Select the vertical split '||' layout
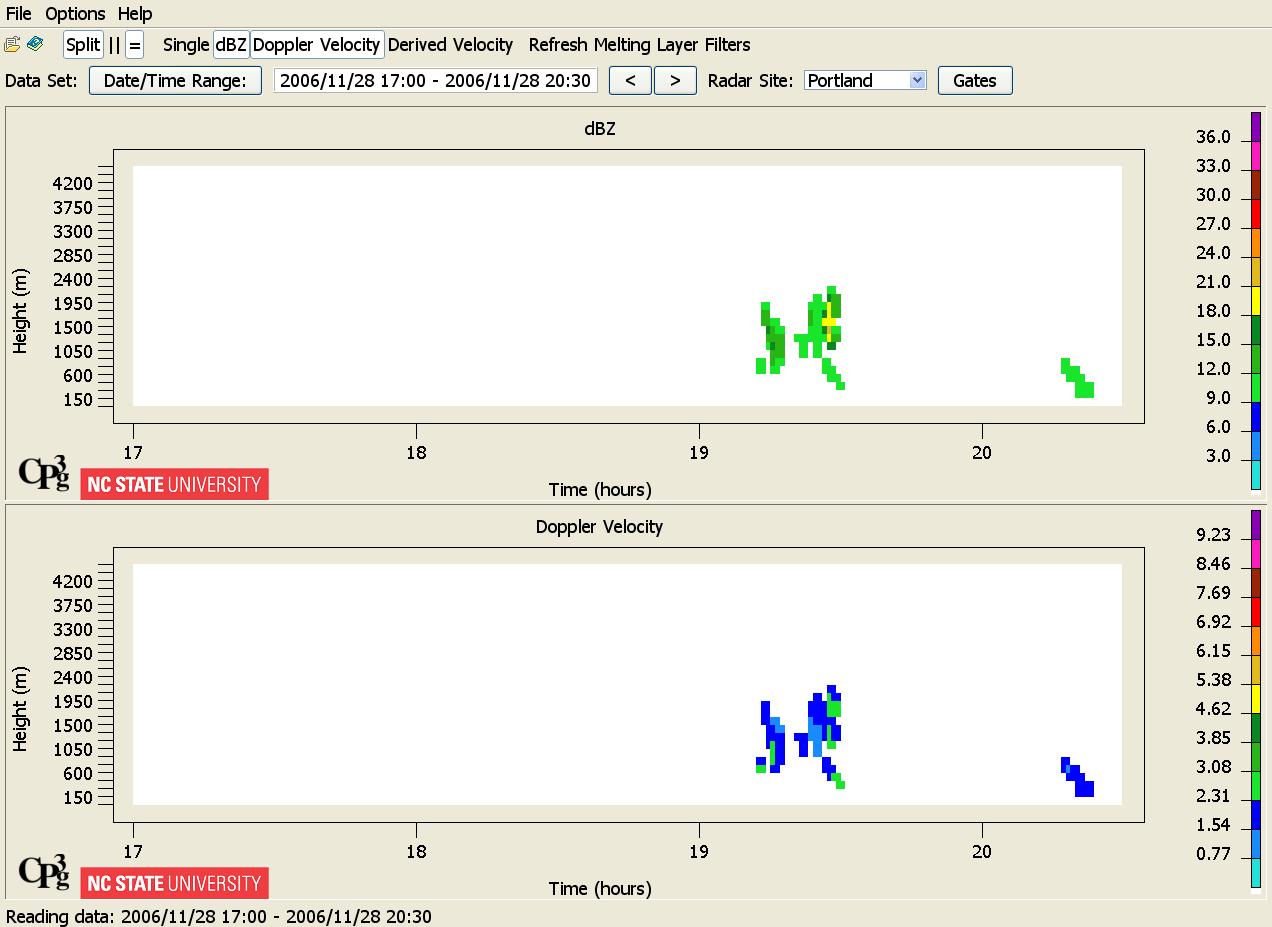Screen dimensions: 1272x927 tap(114, 45)
